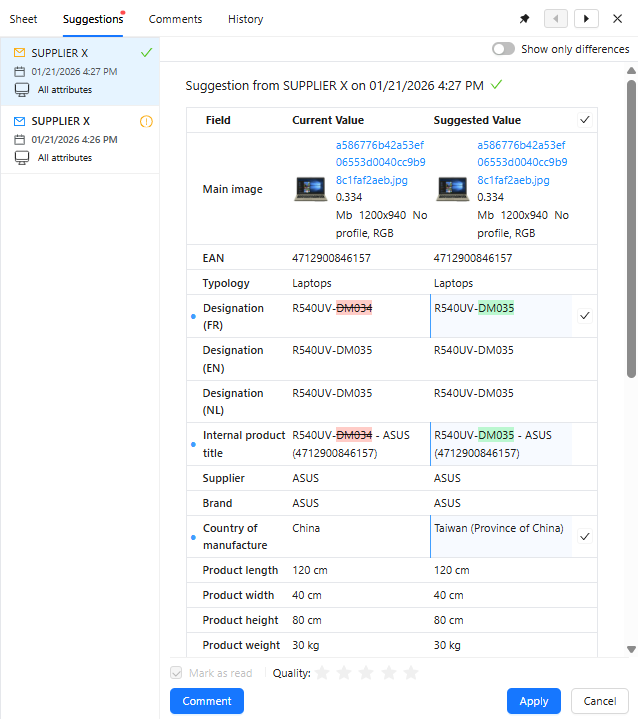Open the suggested main image file link

[521, 162]
